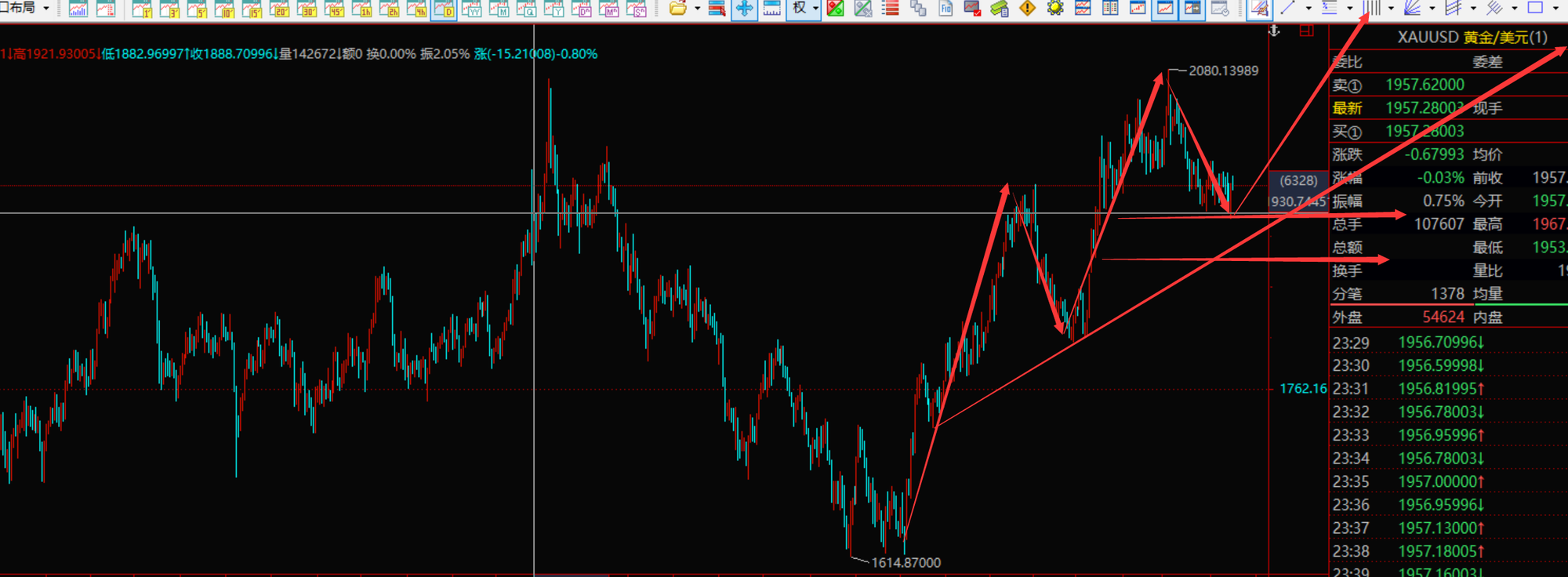Screen dimensions: 1568x577
Task: Click the anchor icon above the chart
Action: (x=1274, y=31)
